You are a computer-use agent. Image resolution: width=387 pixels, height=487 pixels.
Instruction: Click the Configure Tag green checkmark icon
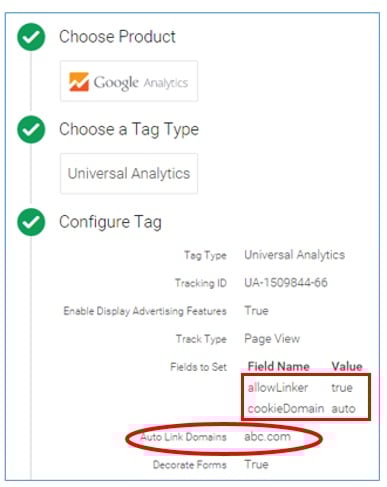pos(31,222)
